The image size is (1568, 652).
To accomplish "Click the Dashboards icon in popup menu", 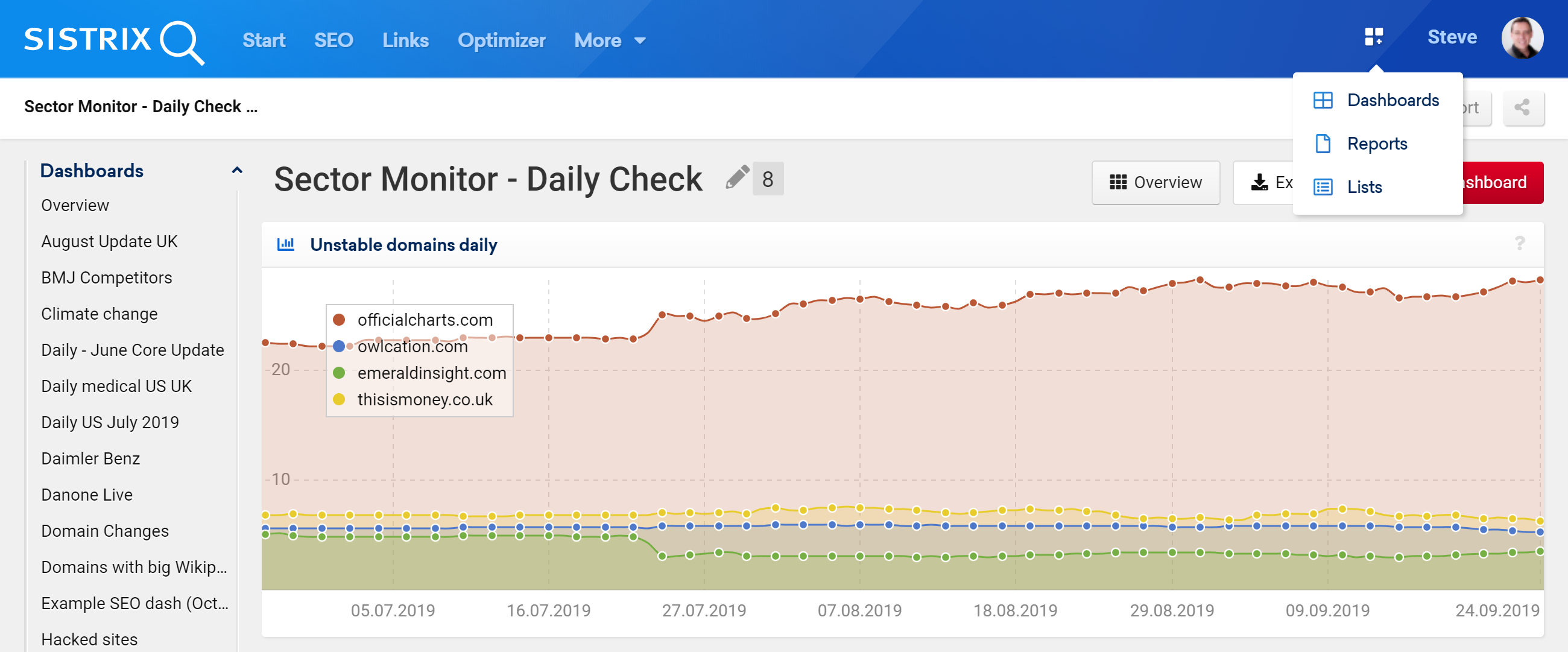I will pos(1323,101).
